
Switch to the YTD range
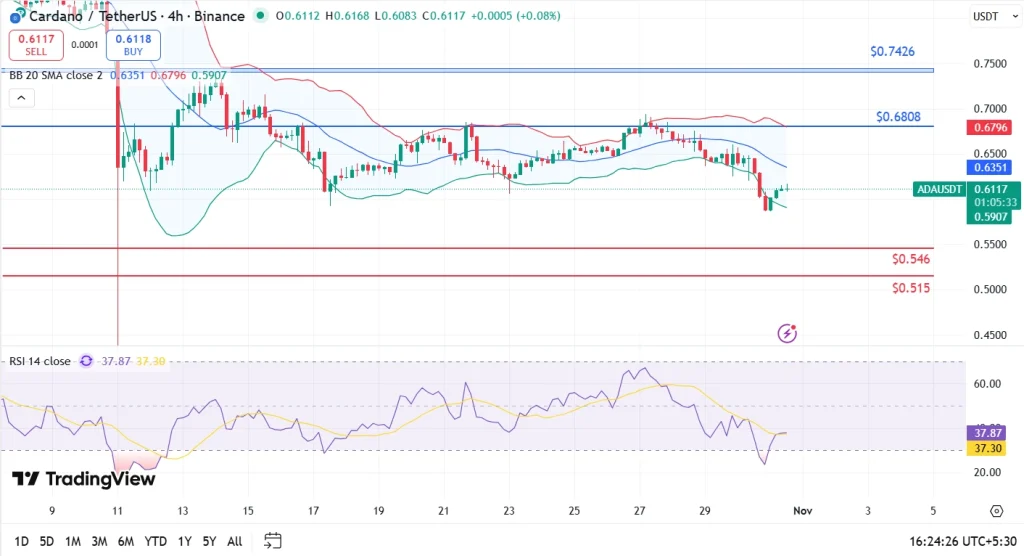(155, 541)
